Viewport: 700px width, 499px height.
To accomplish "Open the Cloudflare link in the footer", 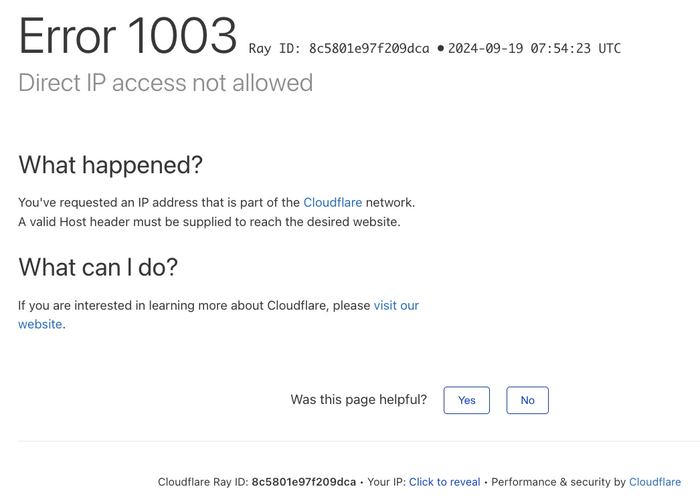I will (655, 482).
